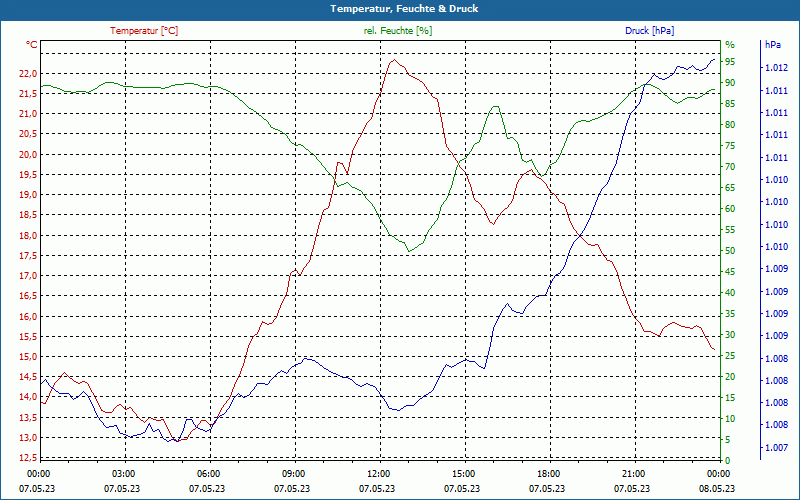Click the "21,5" temperature axis tick
This screenshot has height=500, width=800.
28,93
